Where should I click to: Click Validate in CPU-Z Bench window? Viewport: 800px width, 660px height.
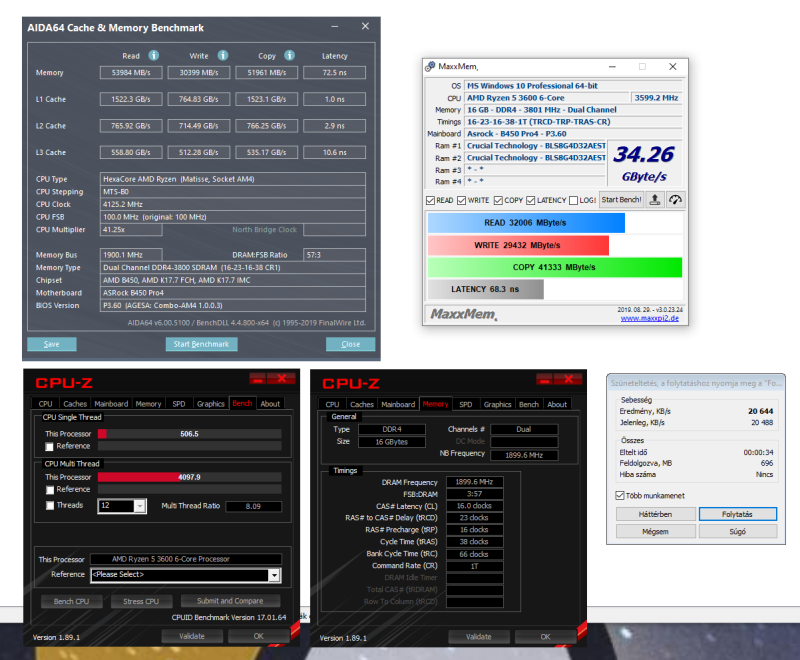(x=192, y=636)
